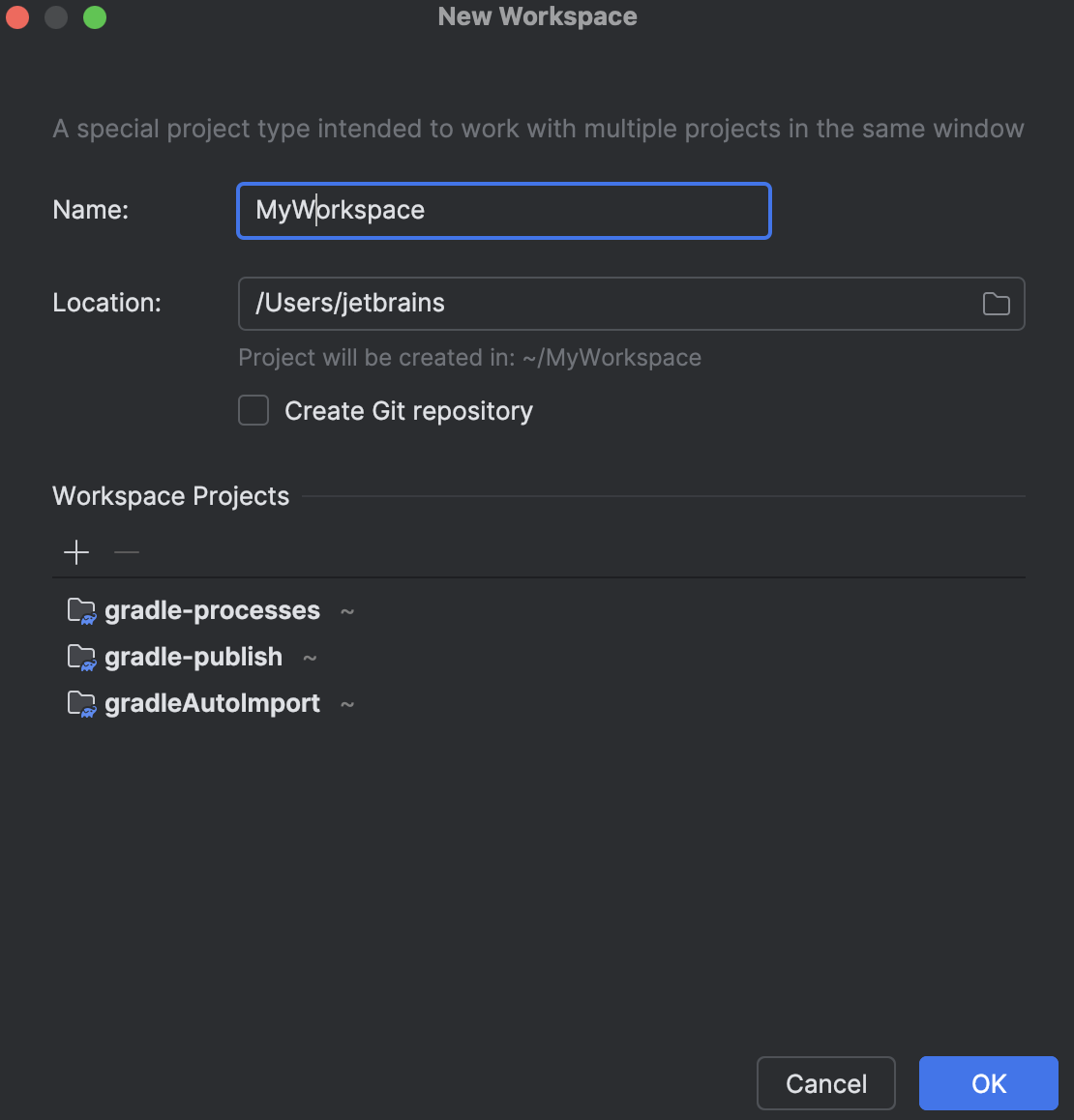Browse for a workspace location folder

point(996,304)
